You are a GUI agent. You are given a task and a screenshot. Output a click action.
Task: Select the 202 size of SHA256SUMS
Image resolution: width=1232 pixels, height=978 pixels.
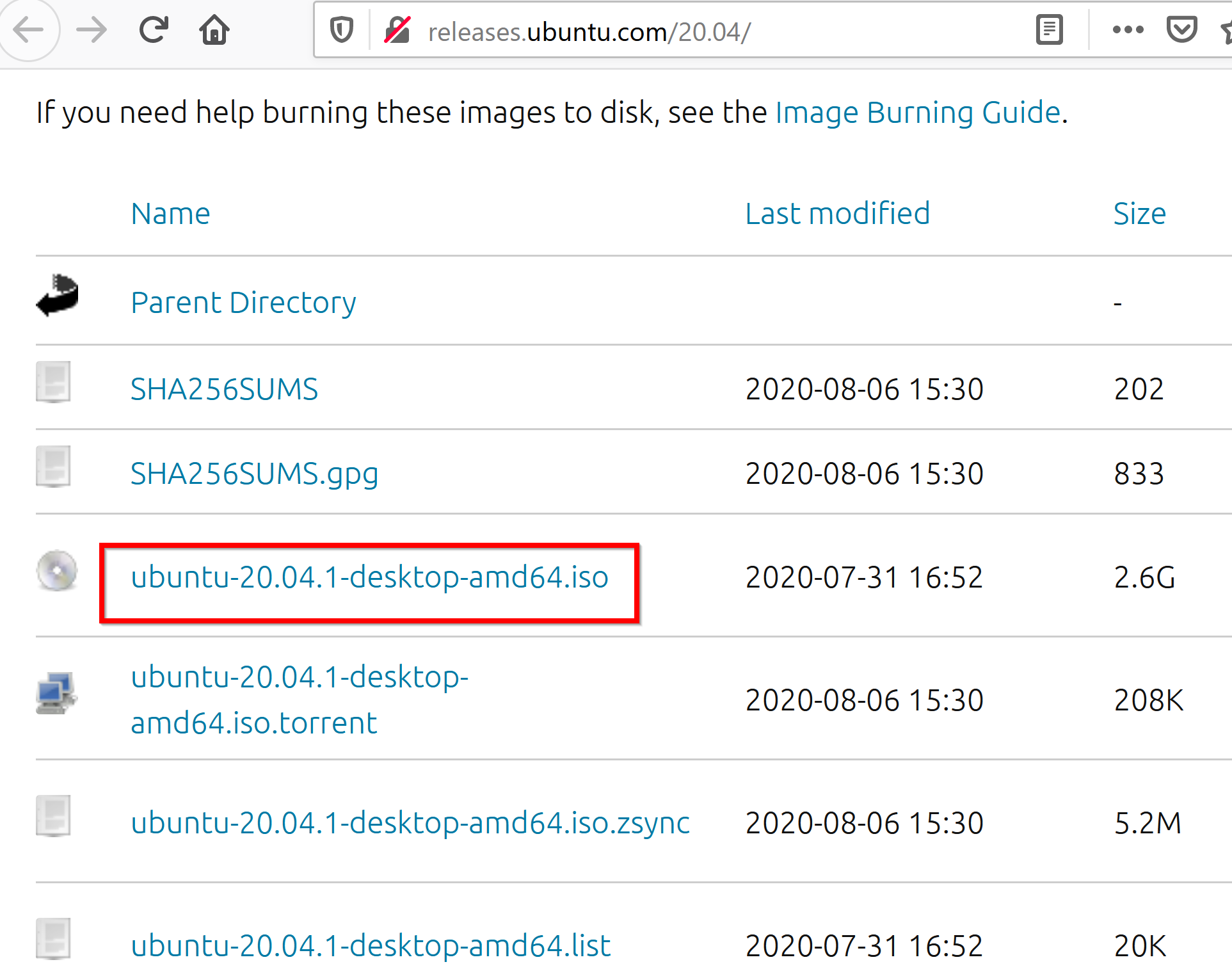1139,389
